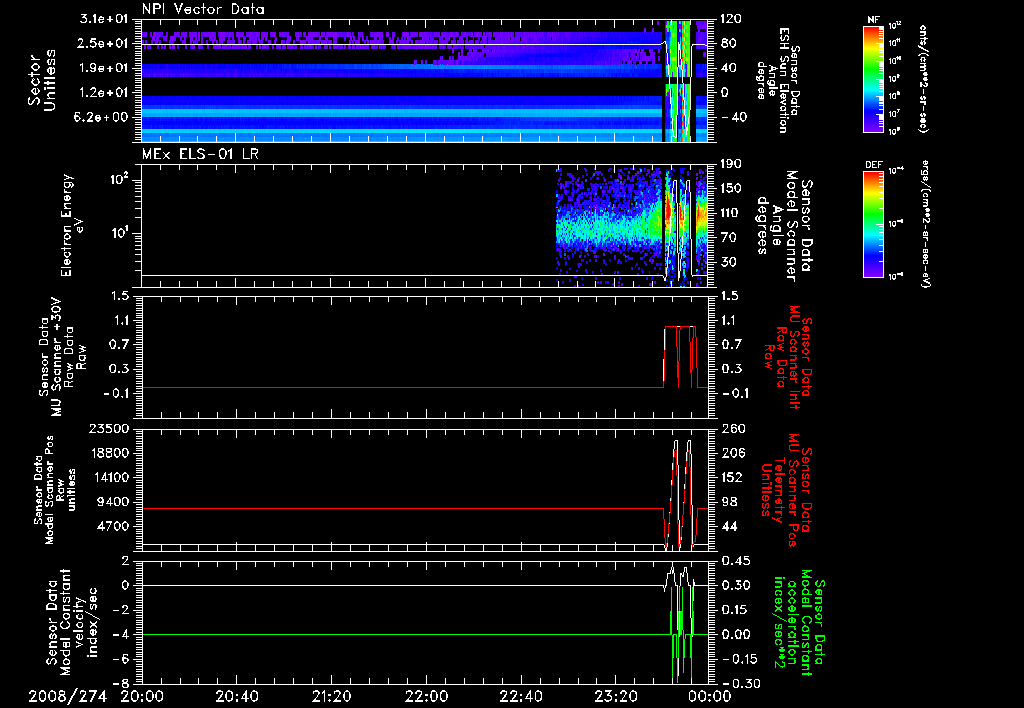Click the 4700 scanner position tick
Image resolution: width=1024 pixels, height=708 pixels.
point(113,526)
